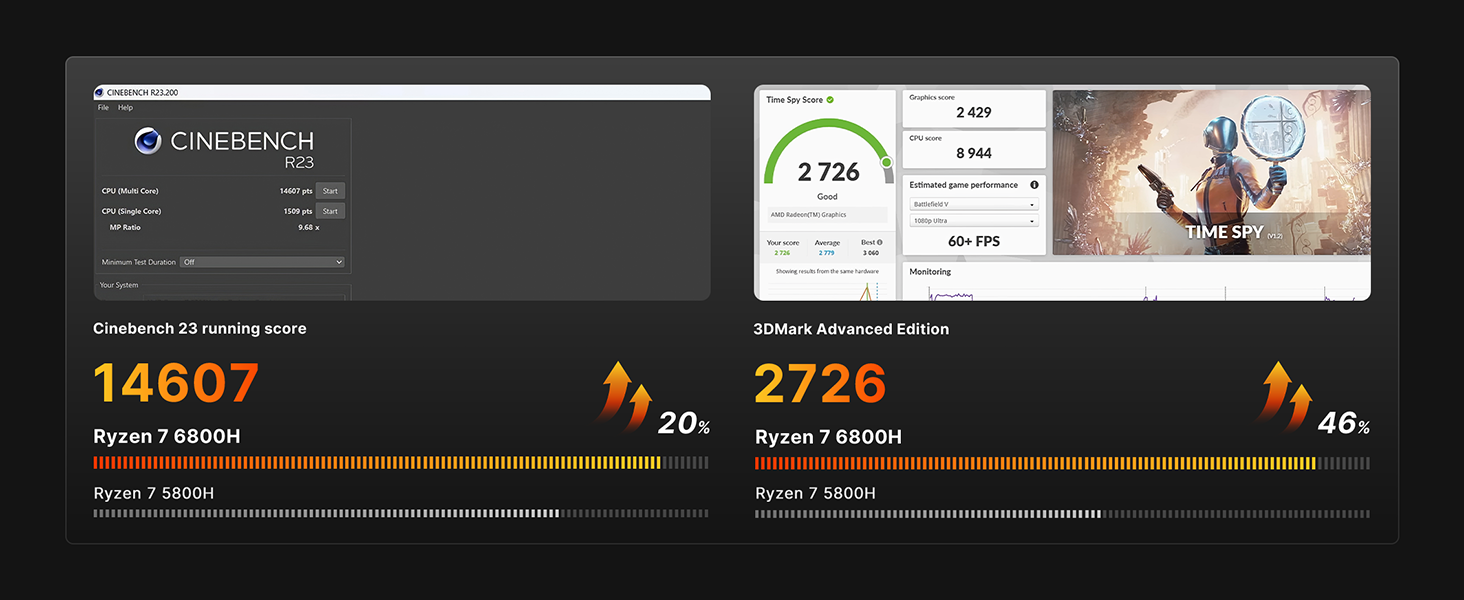Click '3DMark Advanced Edition' caption
Viewport: 1464px width, 600px height.
click(x=852, y=329)
